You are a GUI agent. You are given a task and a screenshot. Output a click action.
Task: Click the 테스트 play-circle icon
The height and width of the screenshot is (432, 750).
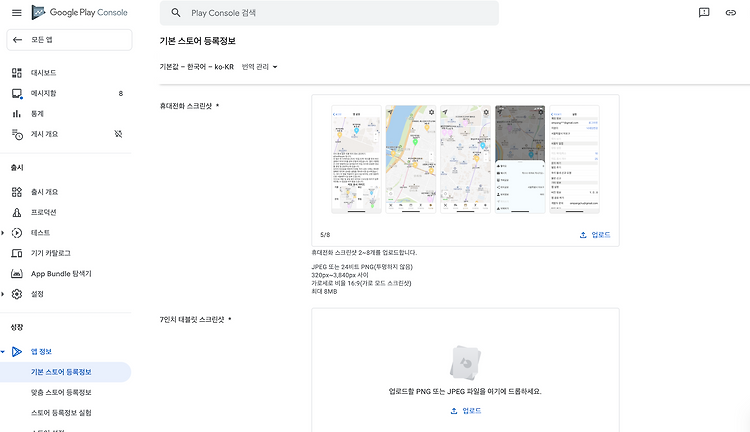click(x=17, y=233)
